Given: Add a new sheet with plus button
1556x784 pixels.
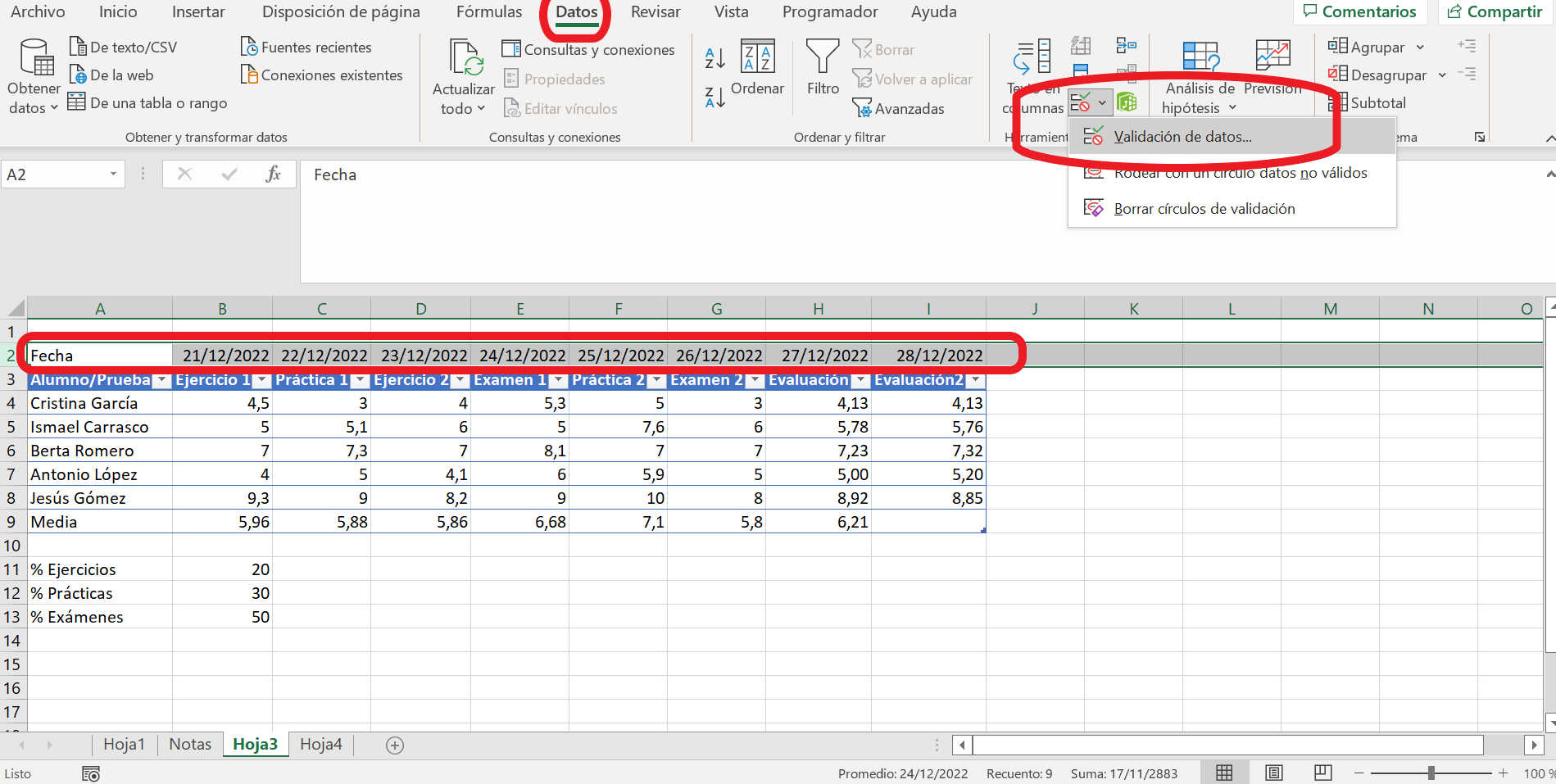Looking at the screenshot, I should point(395,745).
